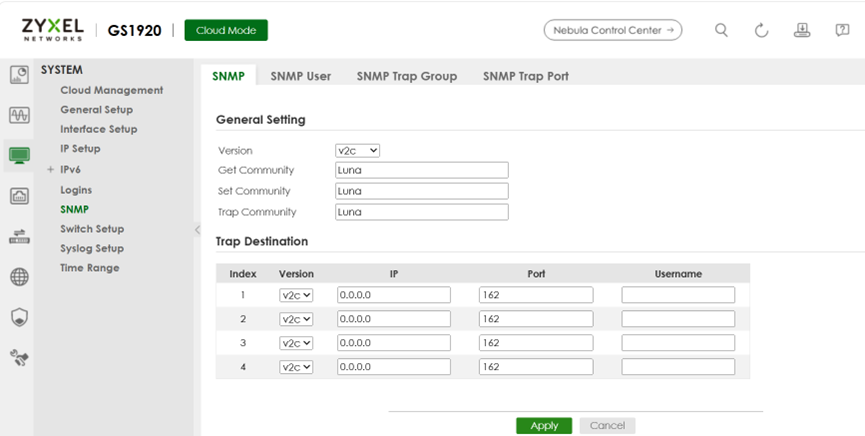The height and width of the screenshot is (436, 865).
Task: Click Username field for trap index 4
Action: 678,366
